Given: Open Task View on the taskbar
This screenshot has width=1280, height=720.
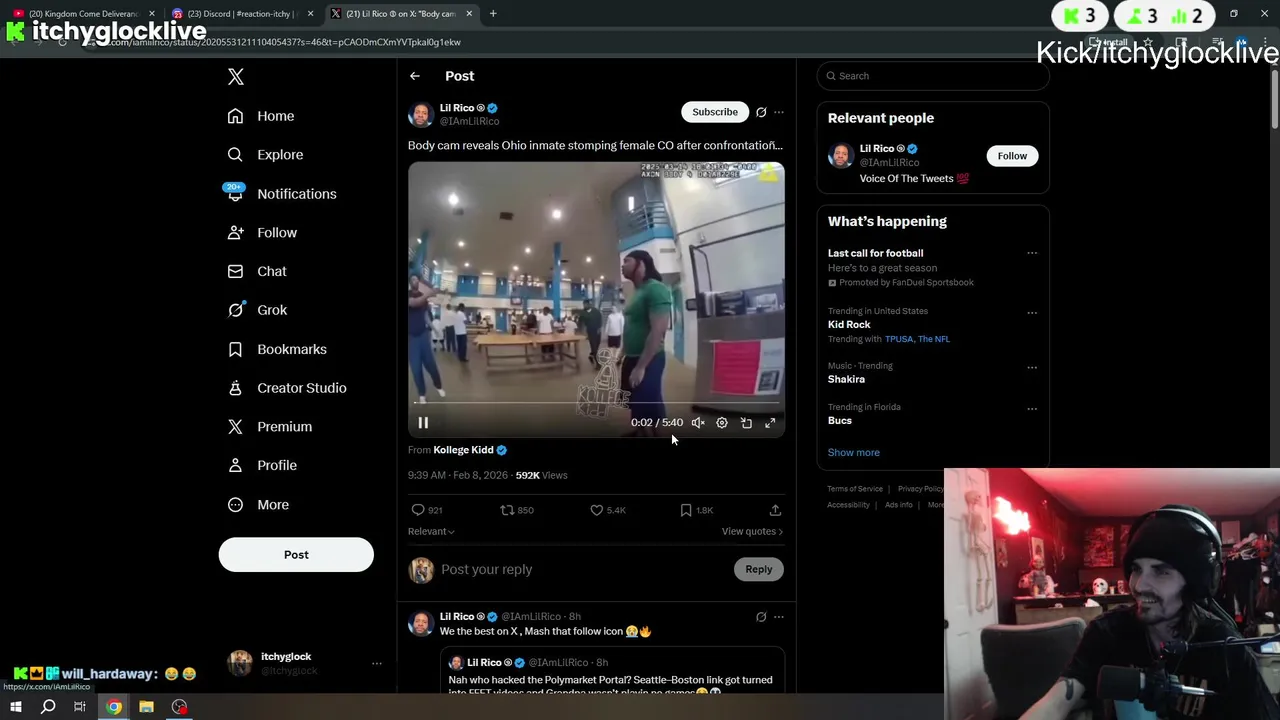Looking at the screenshot, I should click(x=80, y=707).
